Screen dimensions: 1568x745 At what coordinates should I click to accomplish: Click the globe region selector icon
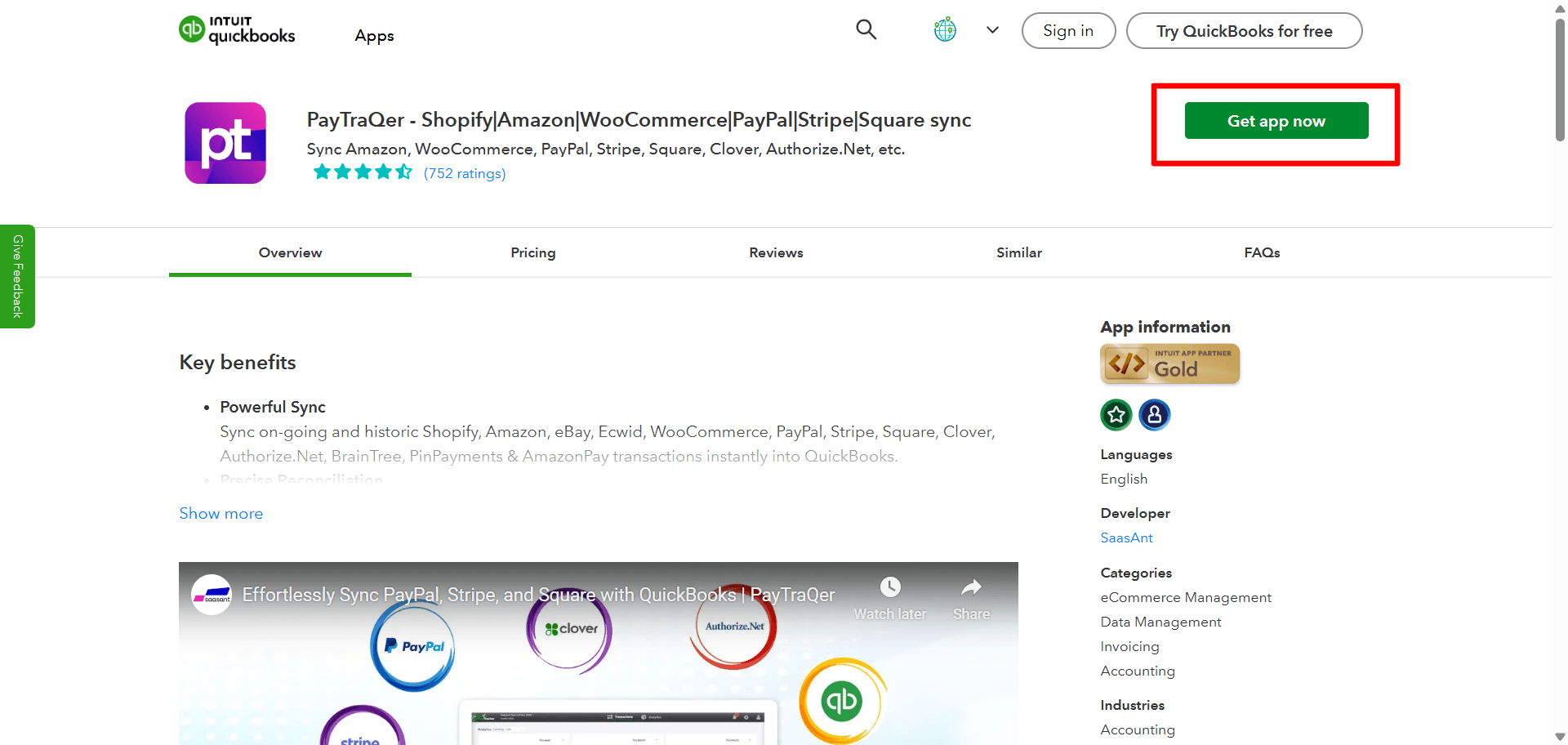tap(944, 29)
